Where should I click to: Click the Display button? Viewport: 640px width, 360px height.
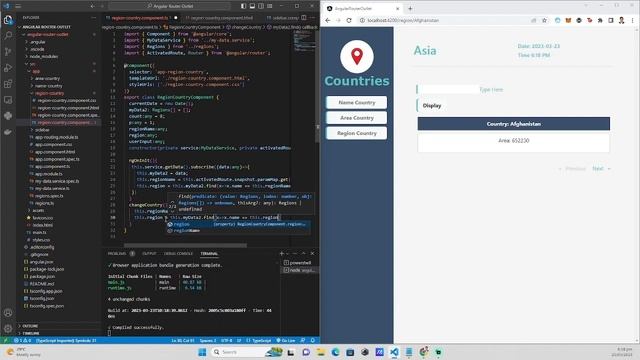(x=431, y=105)
